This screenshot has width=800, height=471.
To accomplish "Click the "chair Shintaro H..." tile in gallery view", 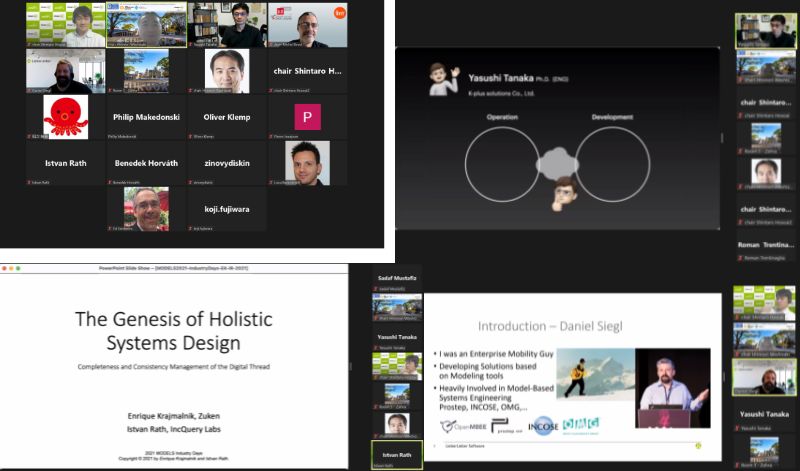I will [307, 71].
